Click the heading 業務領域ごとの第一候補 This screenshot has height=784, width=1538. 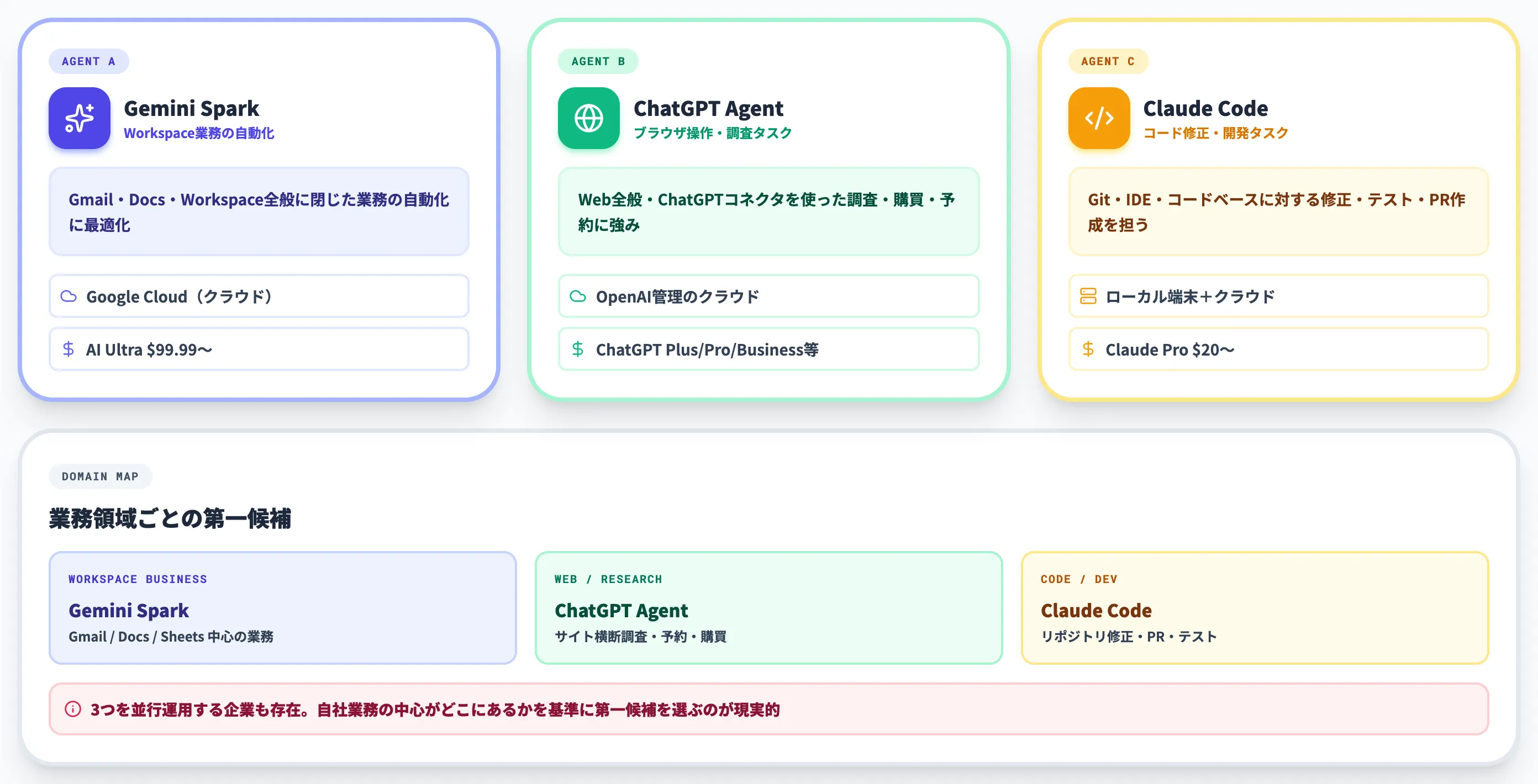click(170, 518)
